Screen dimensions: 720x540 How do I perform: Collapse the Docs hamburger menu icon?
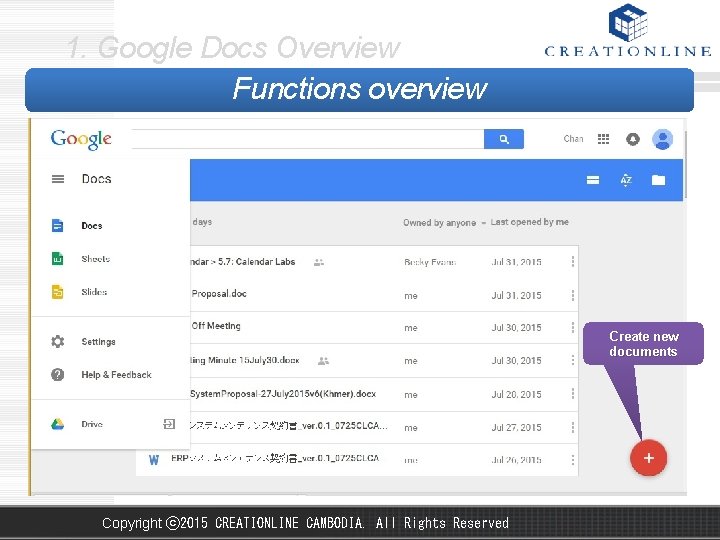[x=58, y=179]
